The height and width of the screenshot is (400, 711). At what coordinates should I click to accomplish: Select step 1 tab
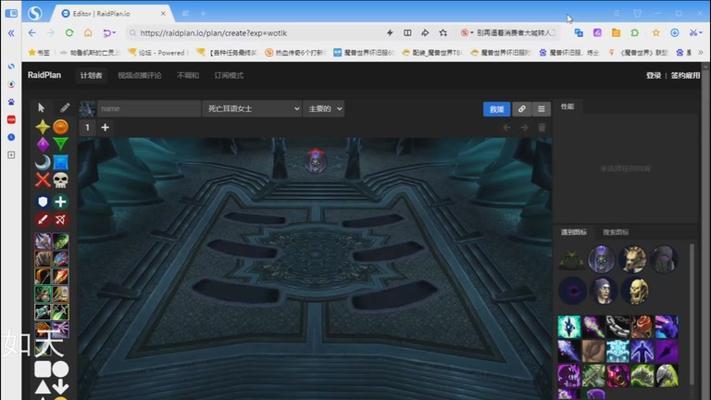tap(88, 128)
